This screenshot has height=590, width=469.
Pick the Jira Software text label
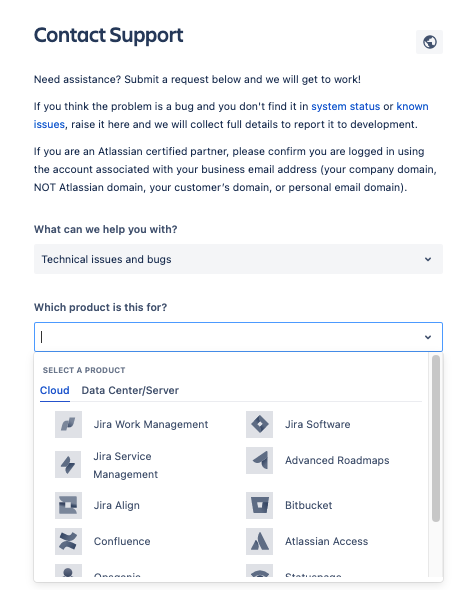point(317,424)
